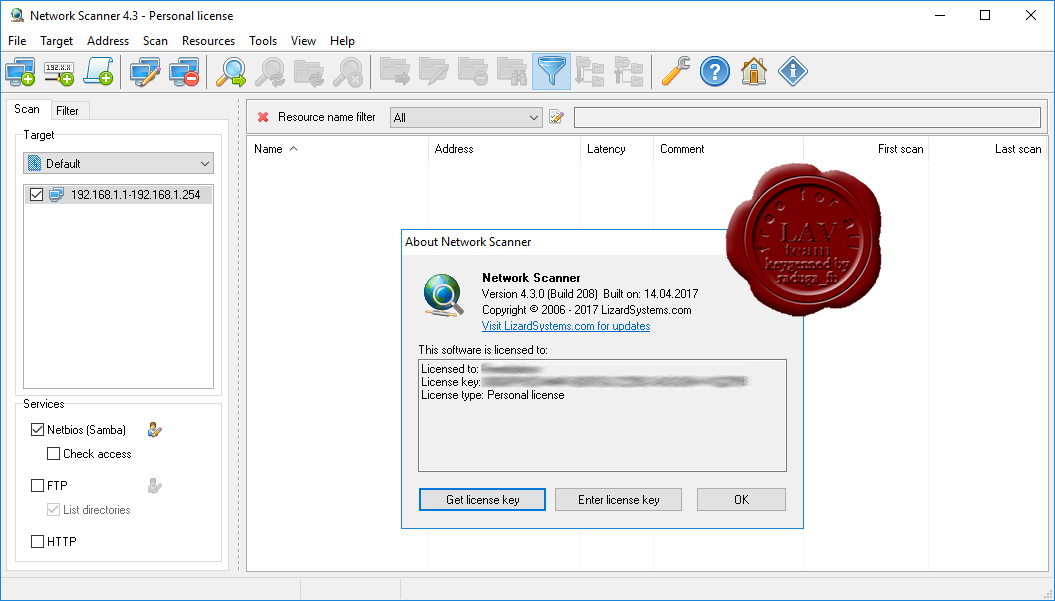1055x601 pixels.
Task: Switch to the Filter tab
Action: 67,111
